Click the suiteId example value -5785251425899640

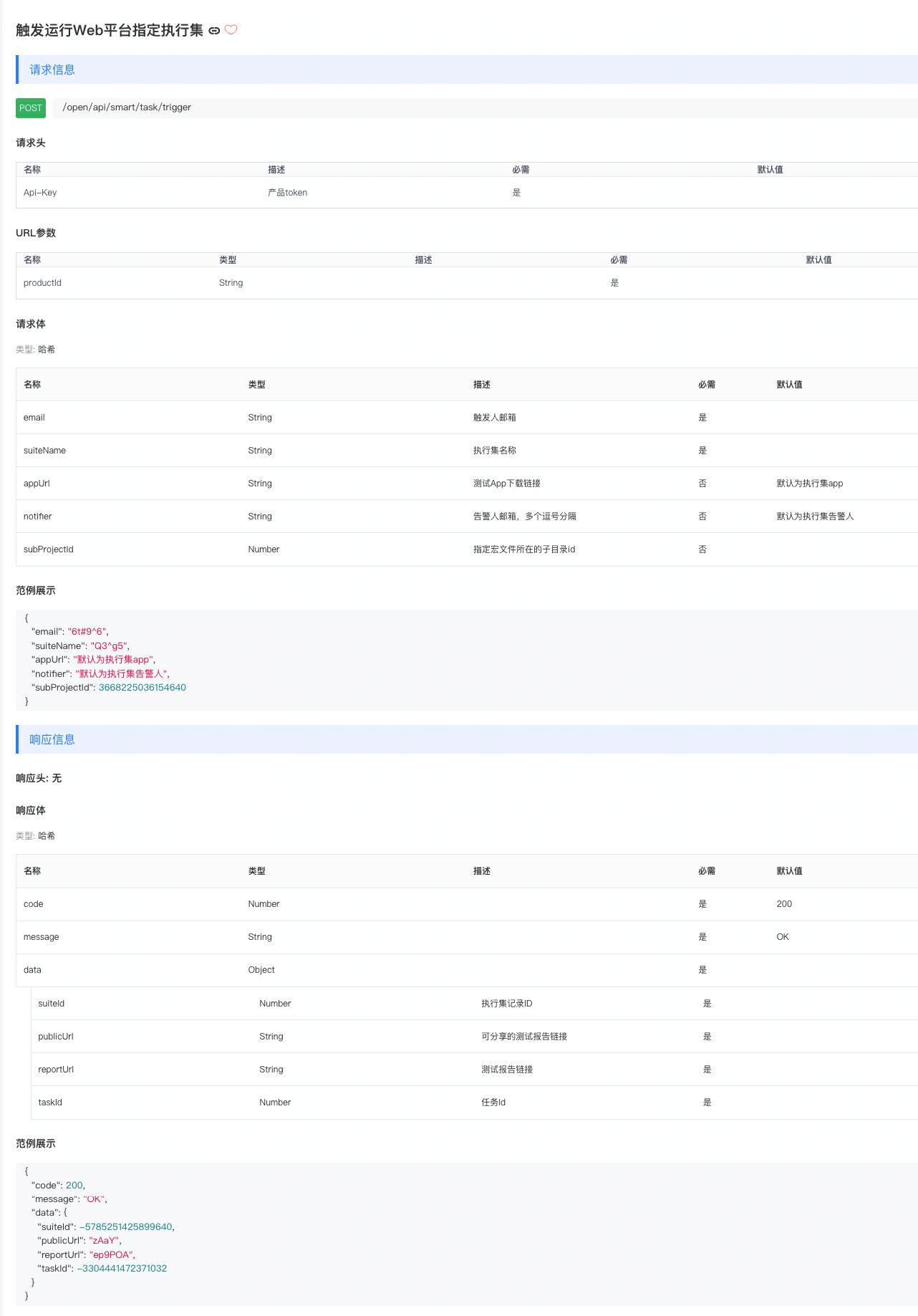(x=126, y=1227)
